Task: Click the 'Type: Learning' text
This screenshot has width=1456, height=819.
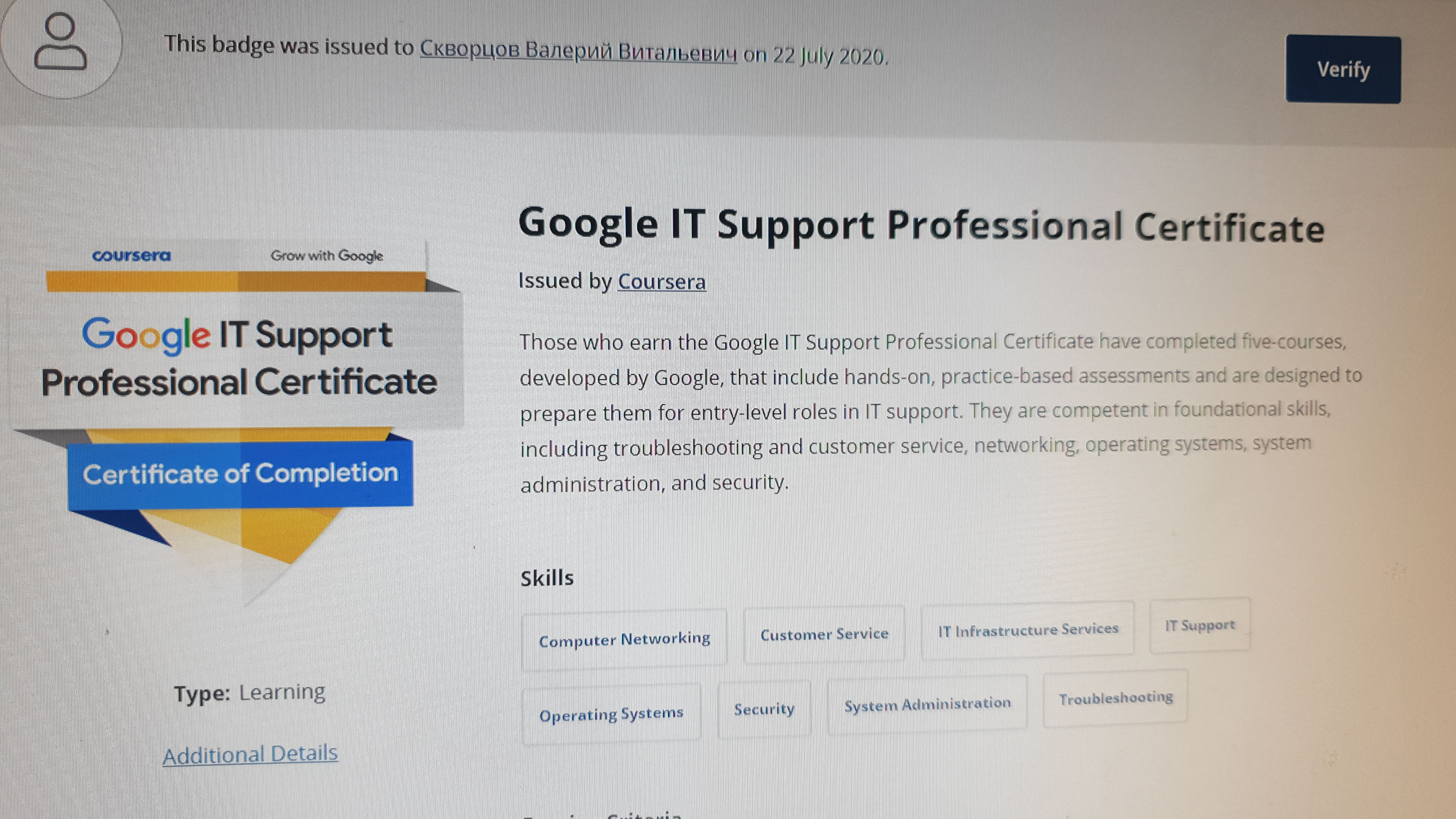Action: pyautogui.click(x=249, y=693)
